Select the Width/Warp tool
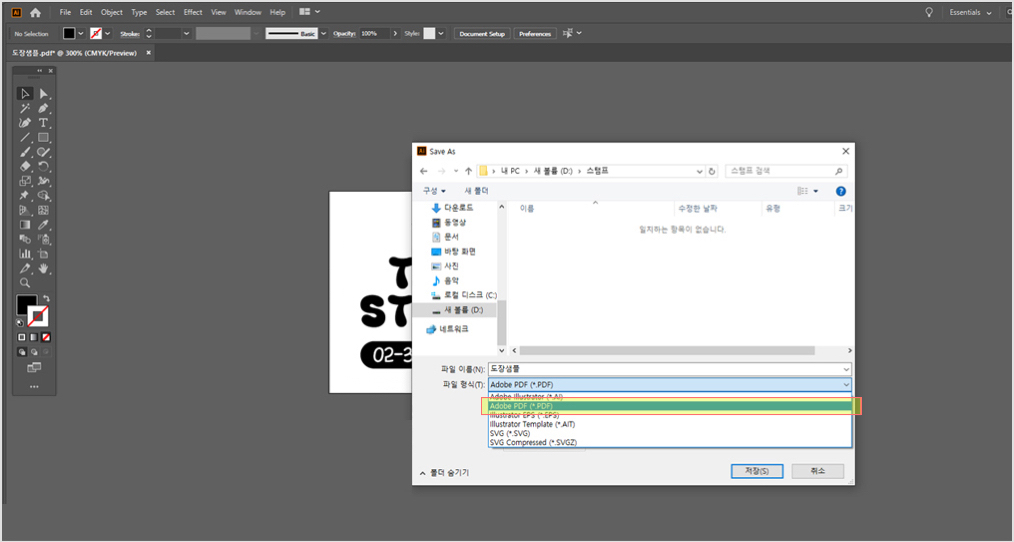 tap(43, 181)
